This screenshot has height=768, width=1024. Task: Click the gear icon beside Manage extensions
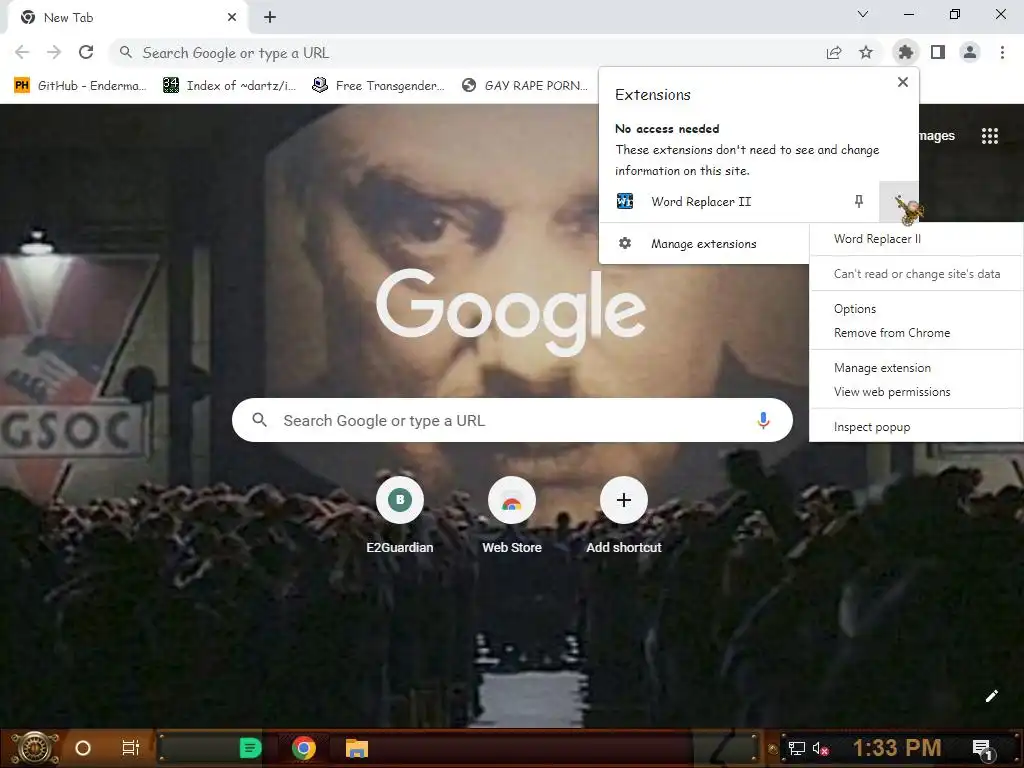pos(625,244)
